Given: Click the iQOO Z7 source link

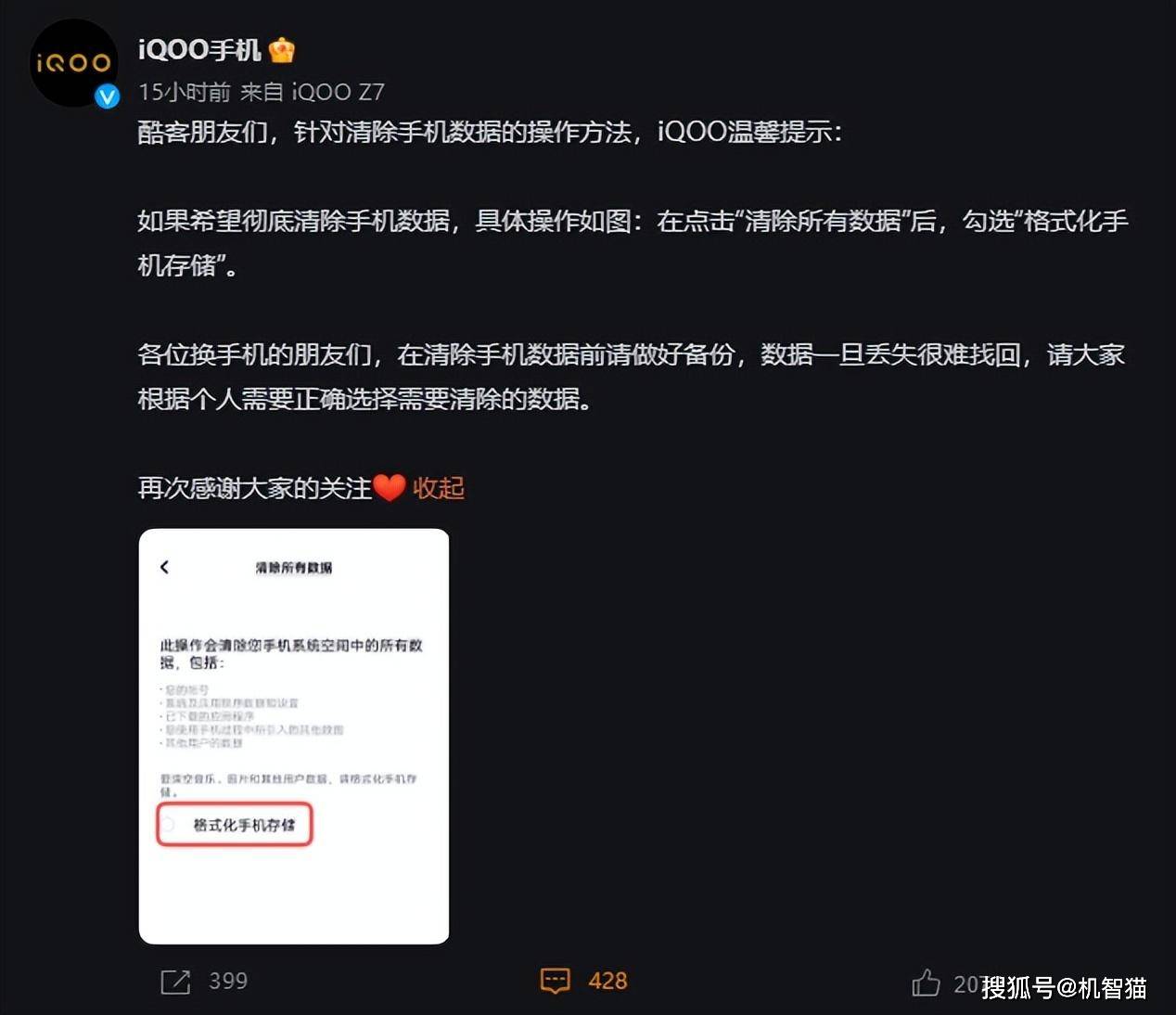Looking at the screenshot, I should click(338, 92).
